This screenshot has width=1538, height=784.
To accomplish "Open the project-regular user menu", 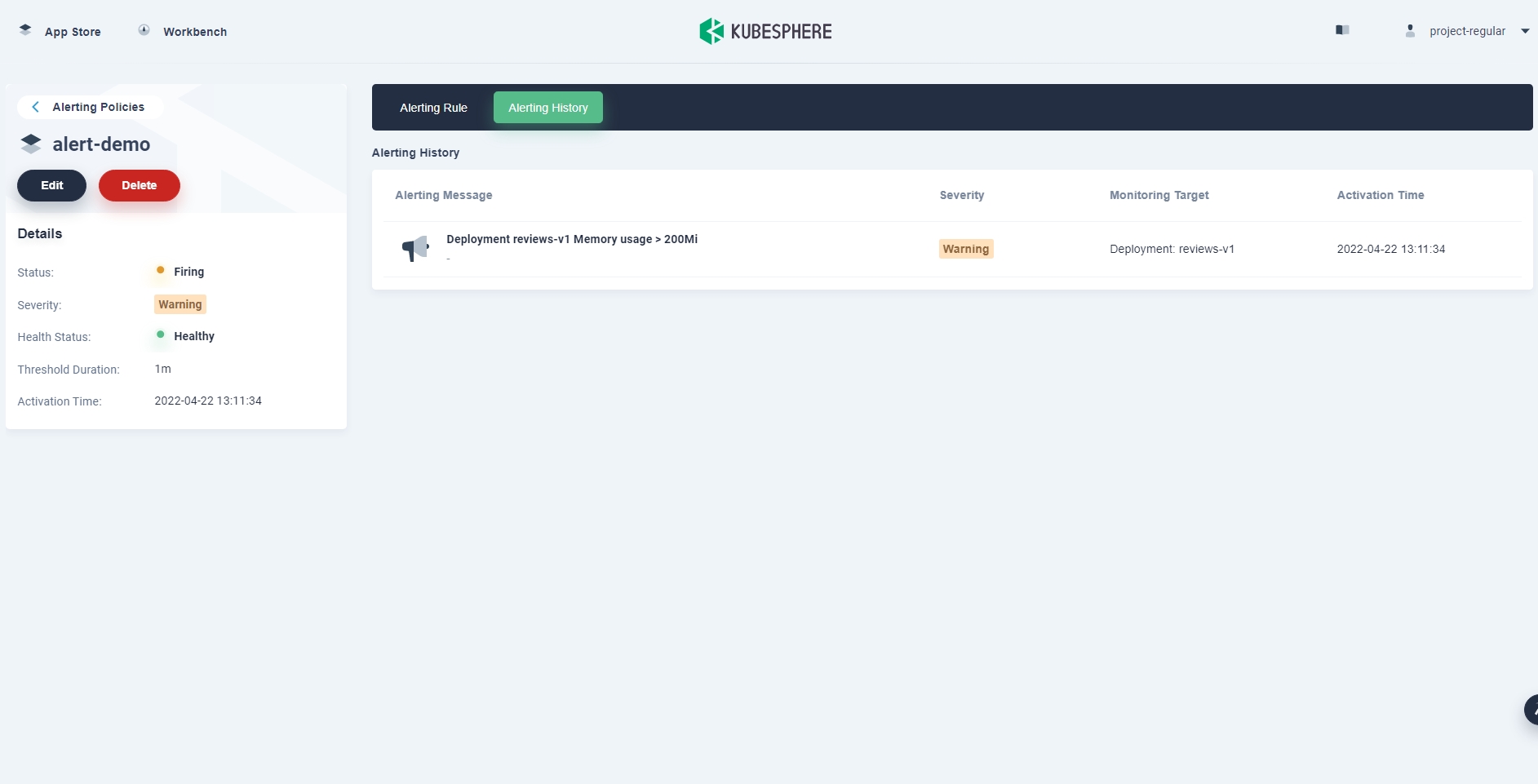I will (1467, 31).
